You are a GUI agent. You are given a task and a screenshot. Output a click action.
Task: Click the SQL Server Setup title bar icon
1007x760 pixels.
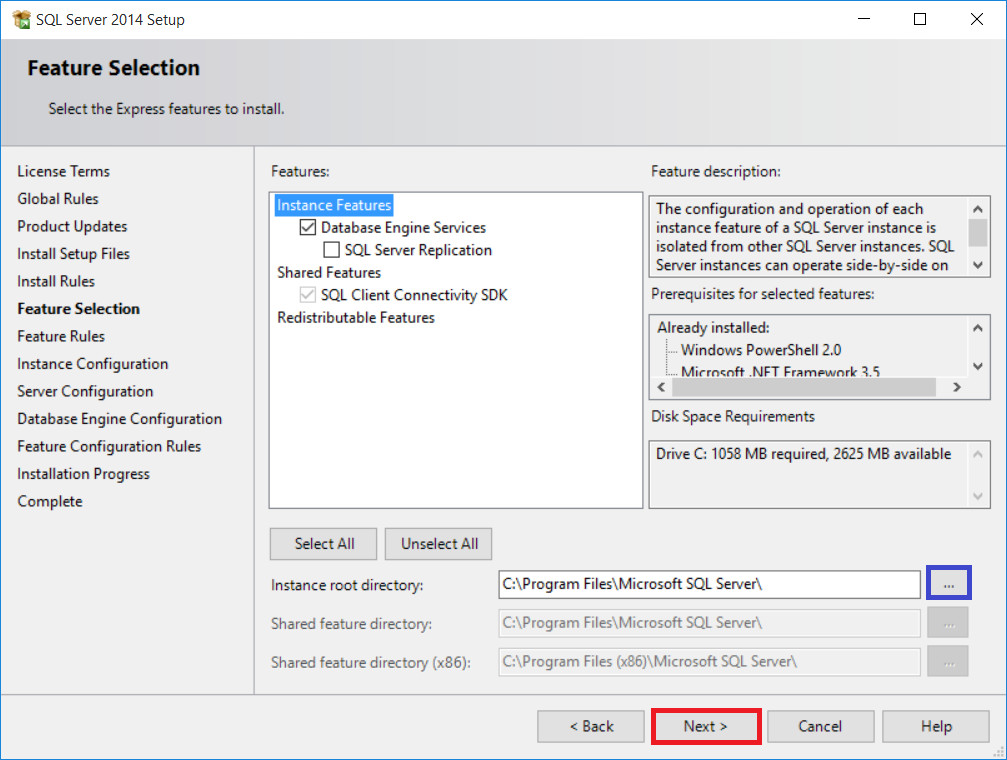21,19
